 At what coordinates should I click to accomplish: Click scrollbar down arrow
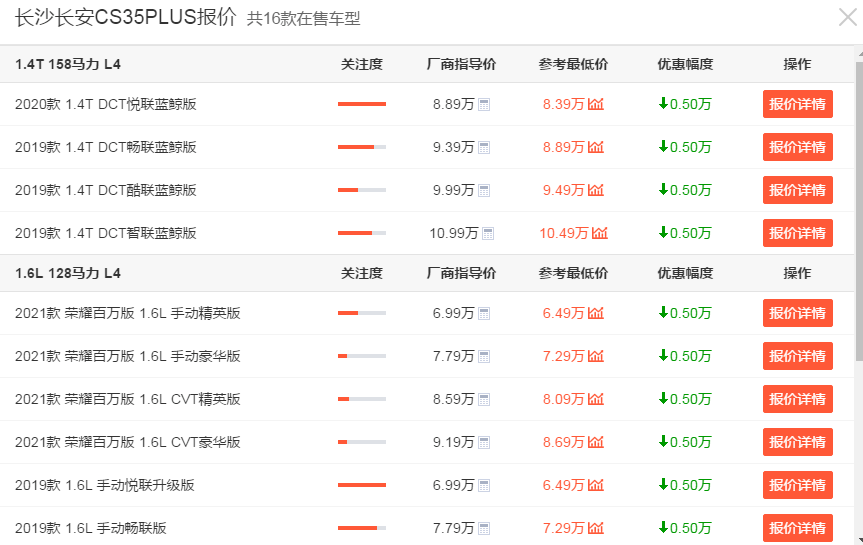tap(860, 540)
